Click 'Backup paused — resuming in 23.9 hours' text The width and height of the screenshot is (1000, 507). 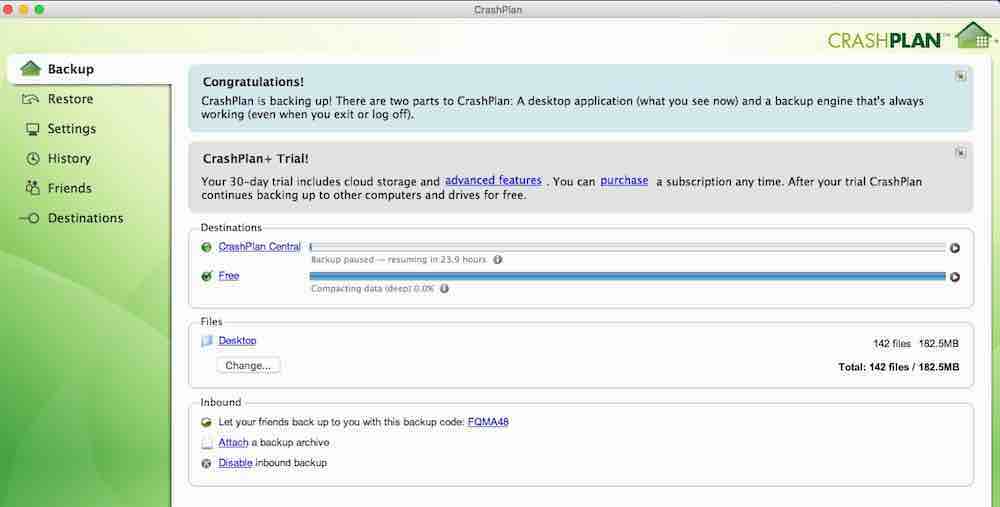(x=399, y=260)
